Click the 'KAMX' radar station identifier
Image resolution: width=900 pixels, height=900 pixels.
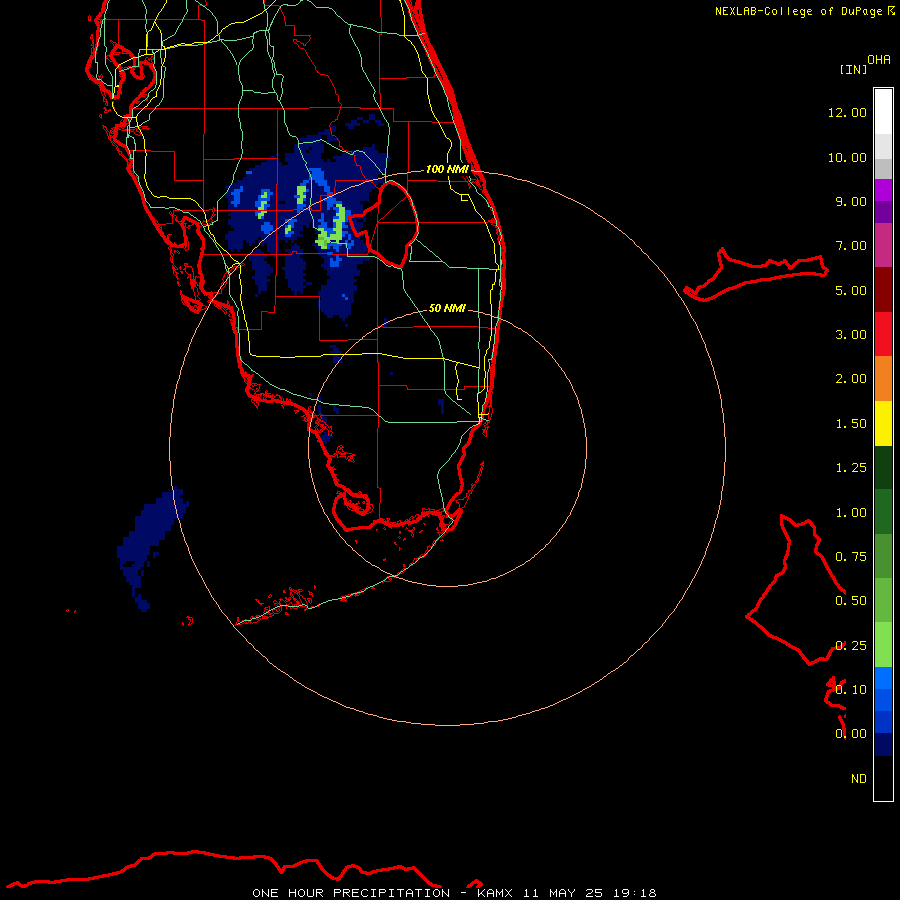(x=495, y=893)
